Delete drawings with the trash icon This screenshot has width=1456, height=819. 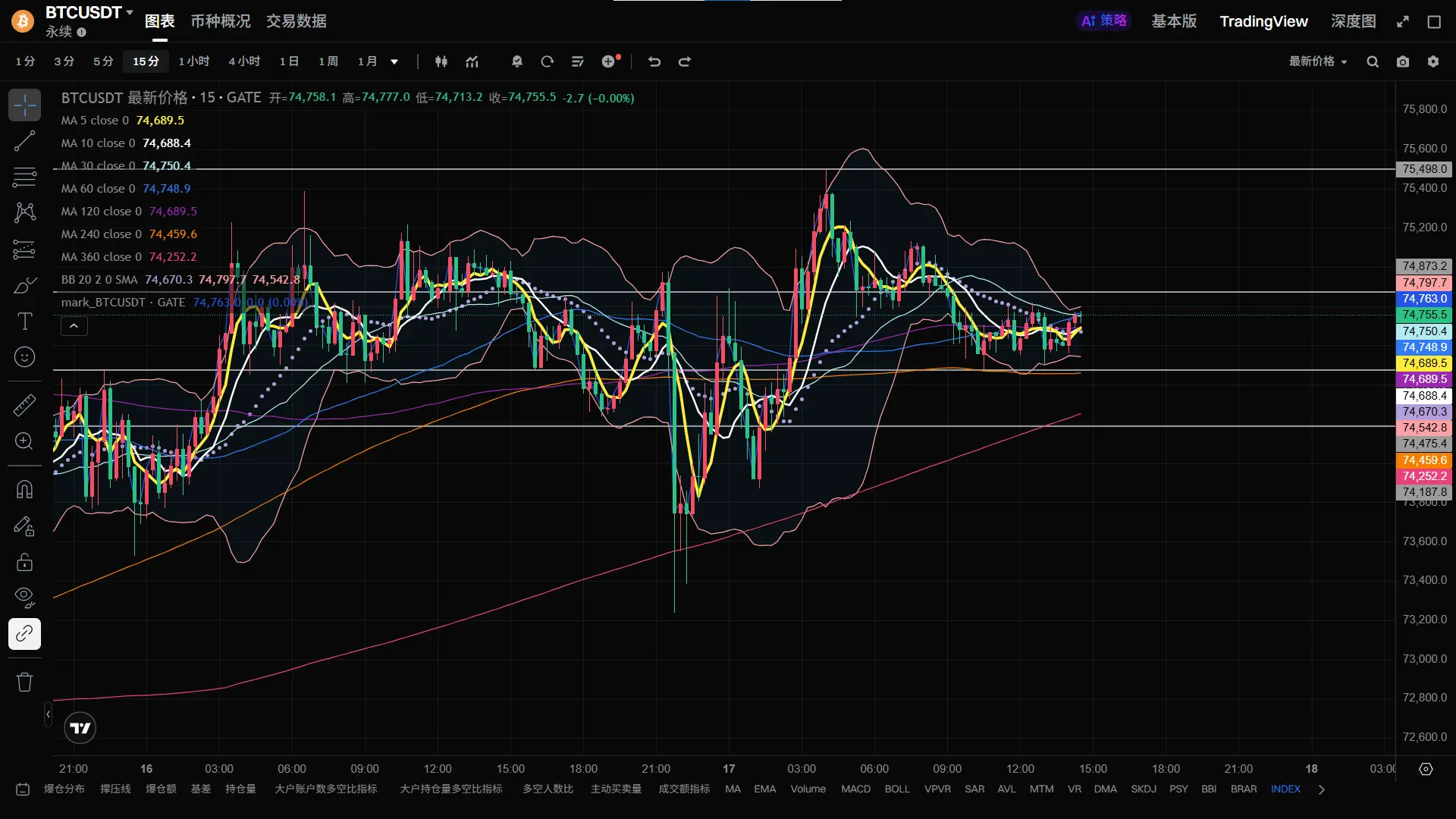[x=24, y=682]
